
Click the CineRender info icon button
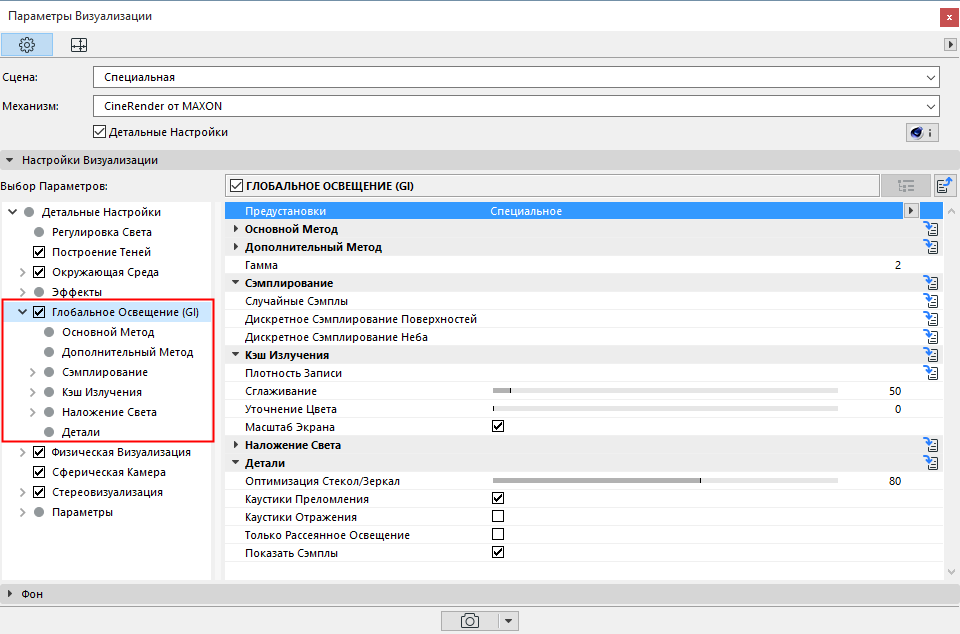(x=922, y=132)
